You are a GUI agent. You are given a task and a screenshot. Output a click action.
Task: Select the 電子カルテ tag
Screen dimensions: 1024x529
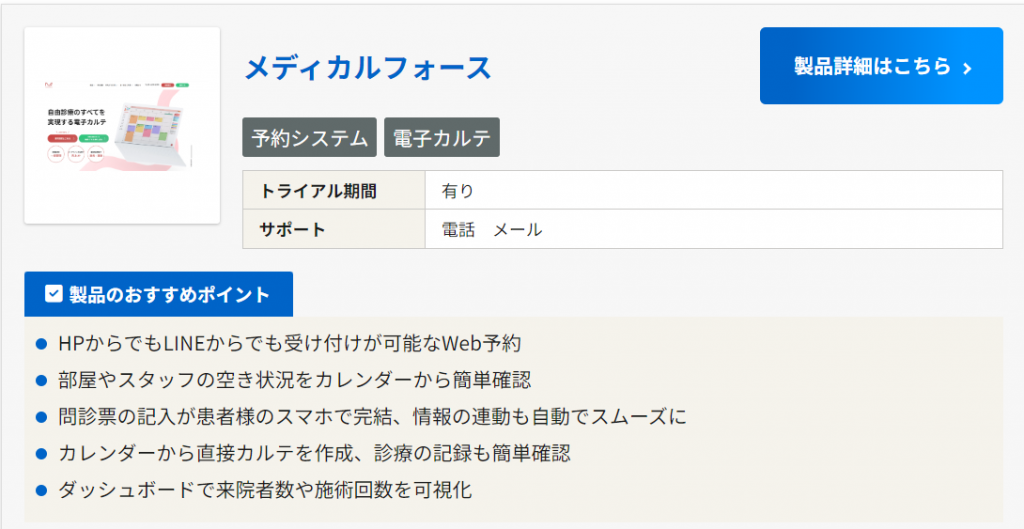[441, 138]
